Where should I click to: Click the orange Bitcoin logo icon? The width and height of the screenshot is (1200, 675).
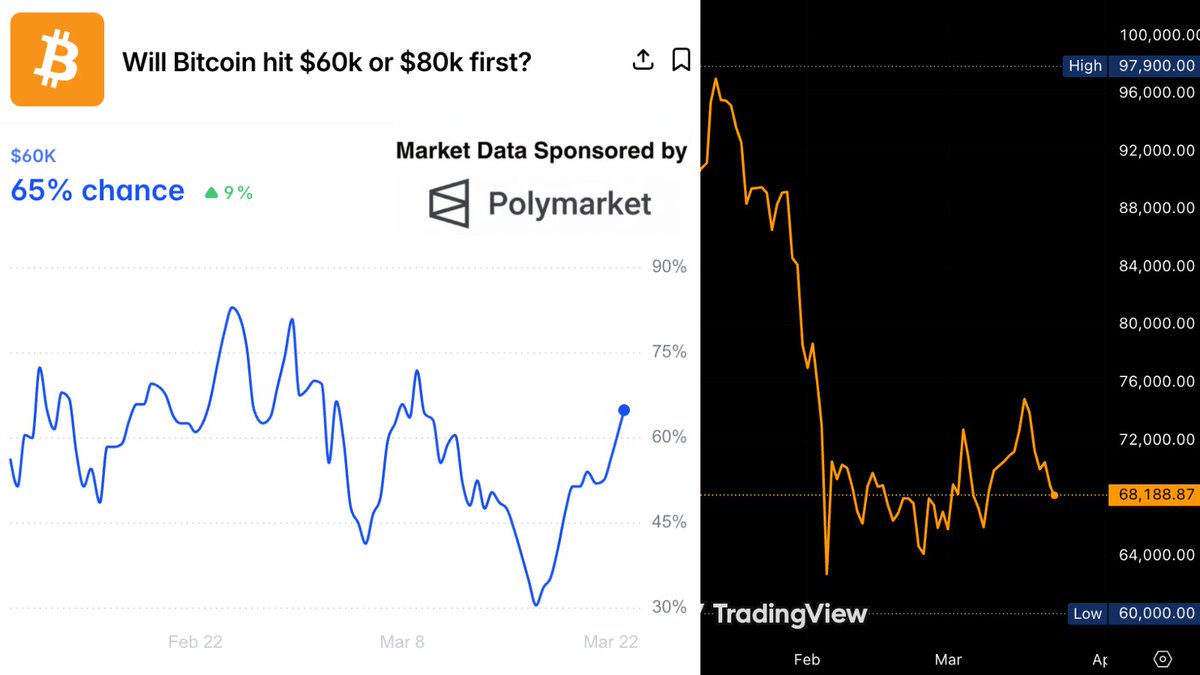pos(57,60)
